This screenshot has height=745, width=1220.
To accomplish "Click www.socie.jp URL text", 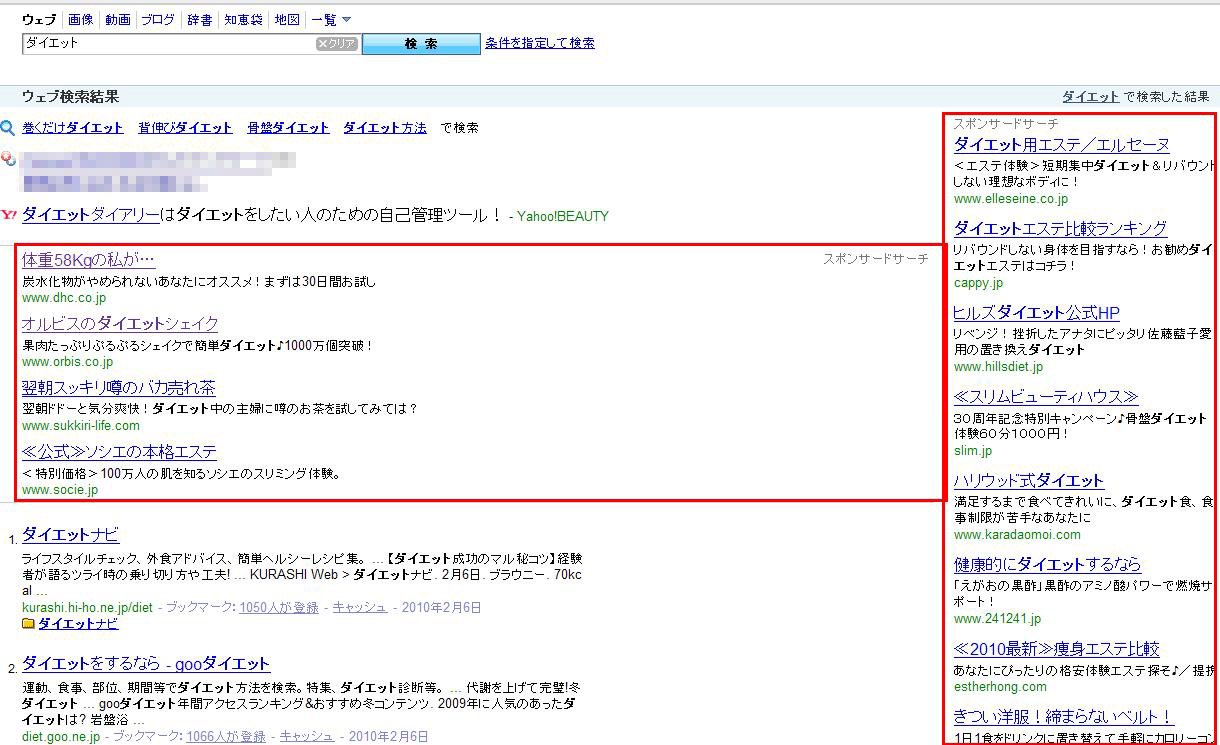I will pos(60,490).
